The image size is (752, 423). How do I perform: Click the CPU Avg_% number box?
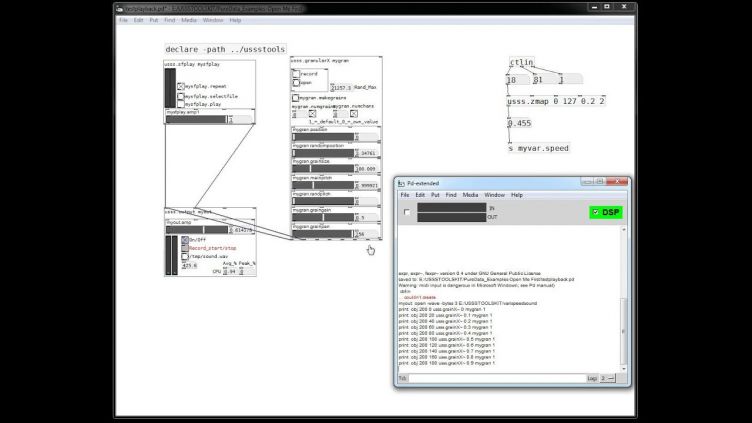tap(230, 271)
